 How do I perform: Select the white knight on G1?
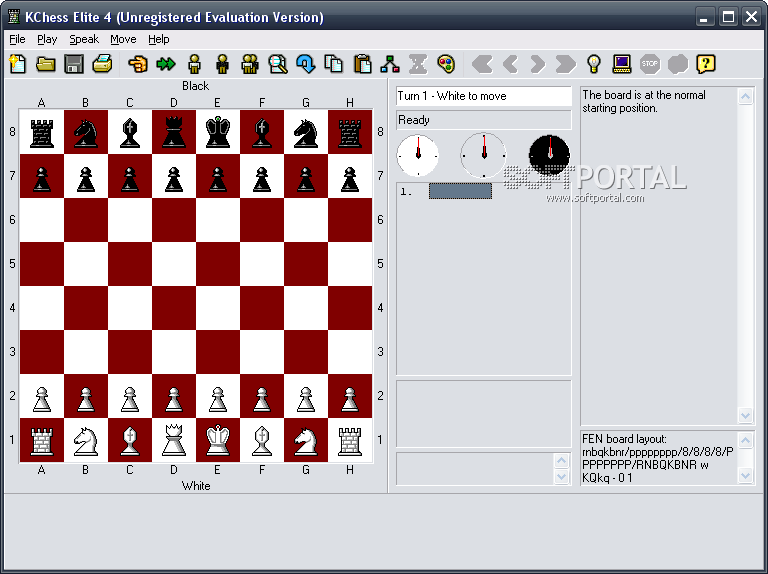click(306, 440)
